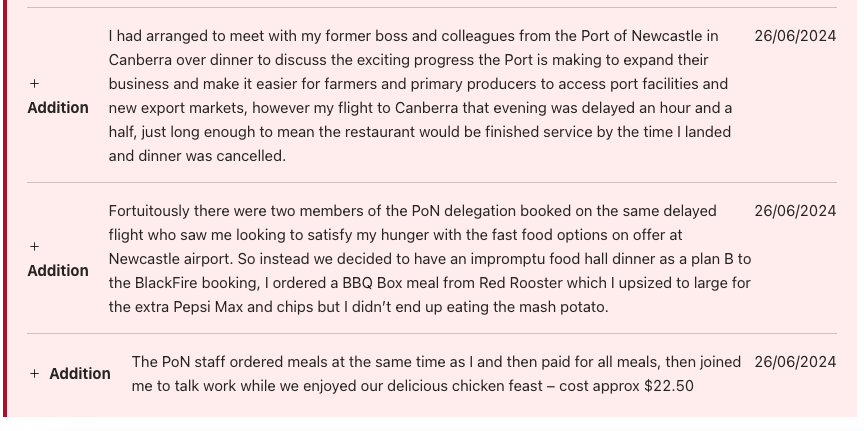Viewport: 864px width, 431px height.
Task: Select the Addition label on the BBQ Box meal entry
Action: pos(58,271)
